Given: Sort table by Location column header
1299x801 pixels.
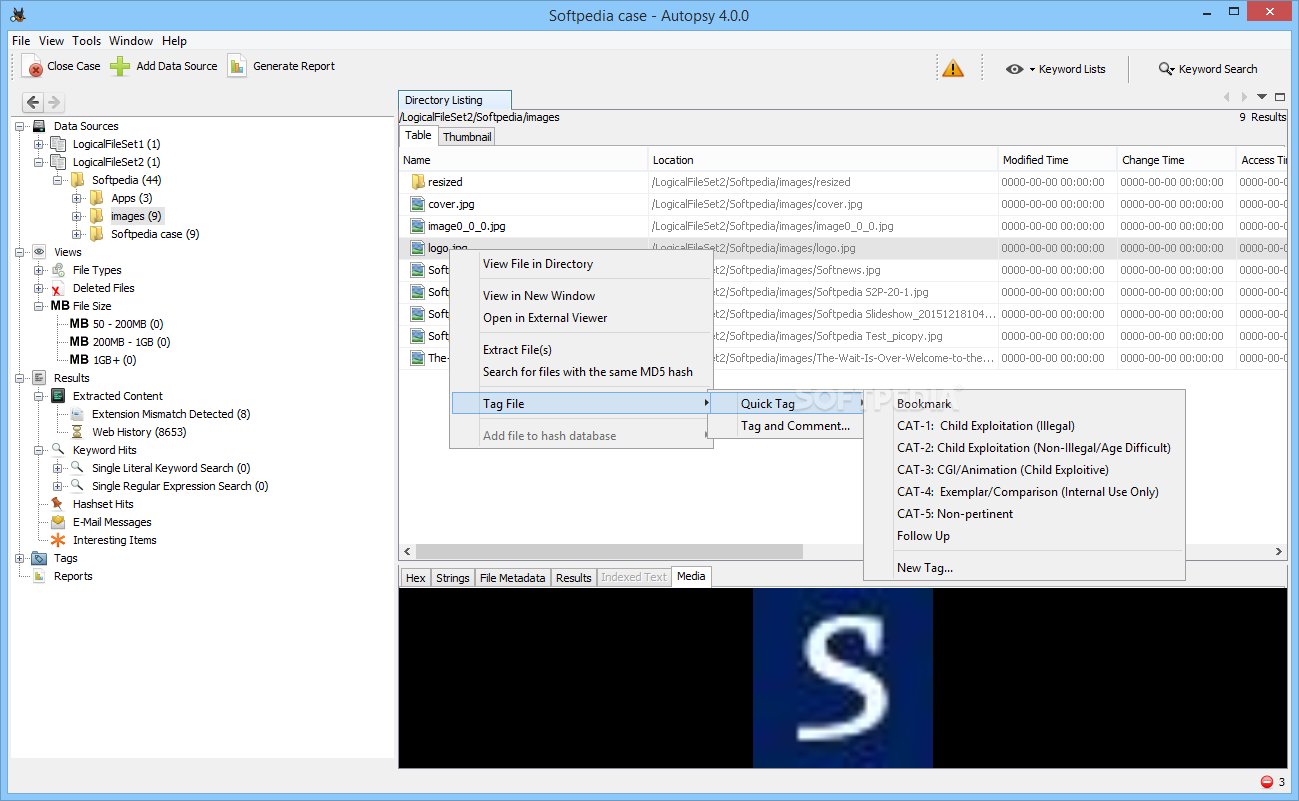Looking at the screenshot, I should tap(823, 160).
